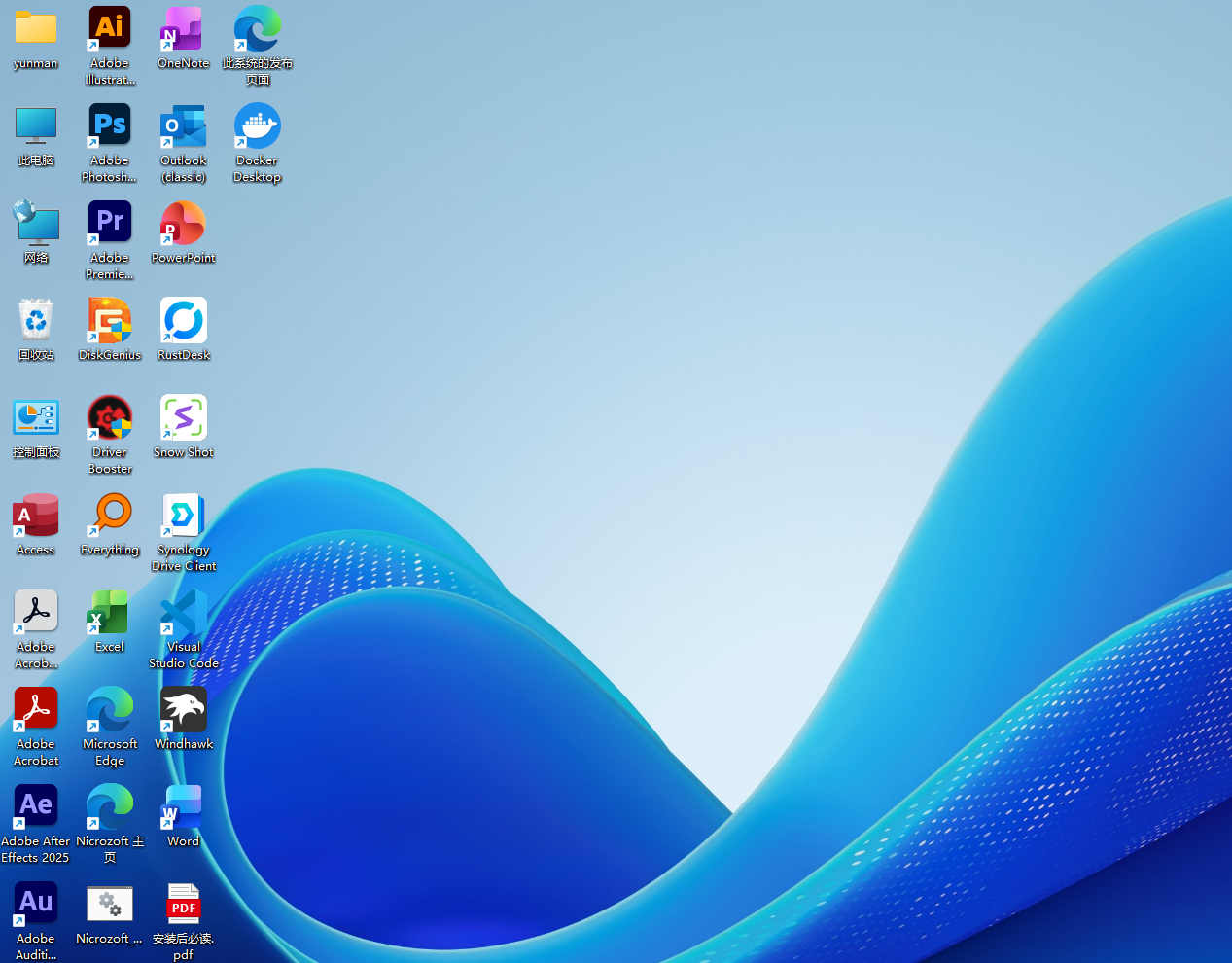Click the Docker Desktop whale icon
Viewport: 1232px width, 963px height.
(257, 126)
